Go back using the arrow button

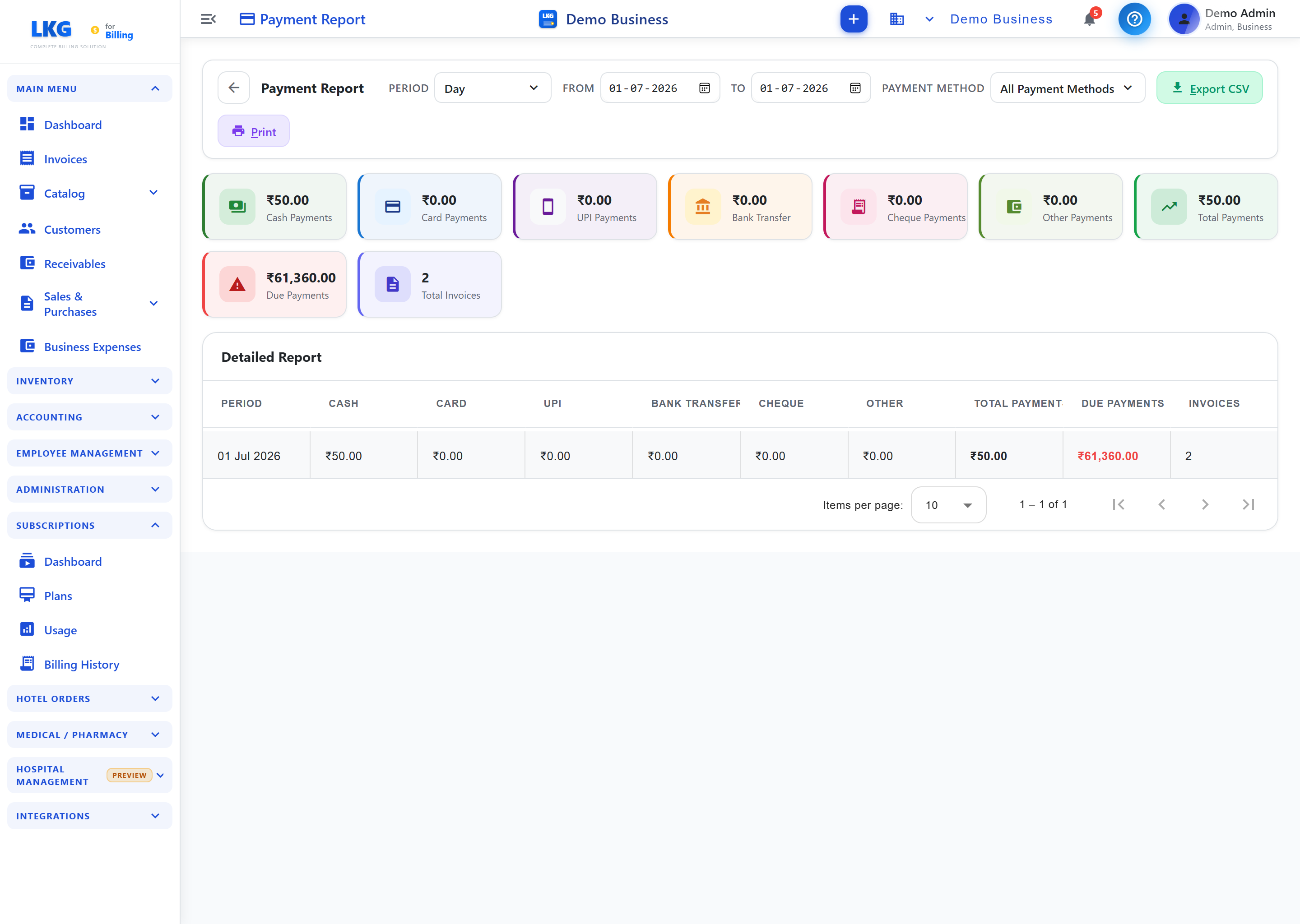click(233, 88)
